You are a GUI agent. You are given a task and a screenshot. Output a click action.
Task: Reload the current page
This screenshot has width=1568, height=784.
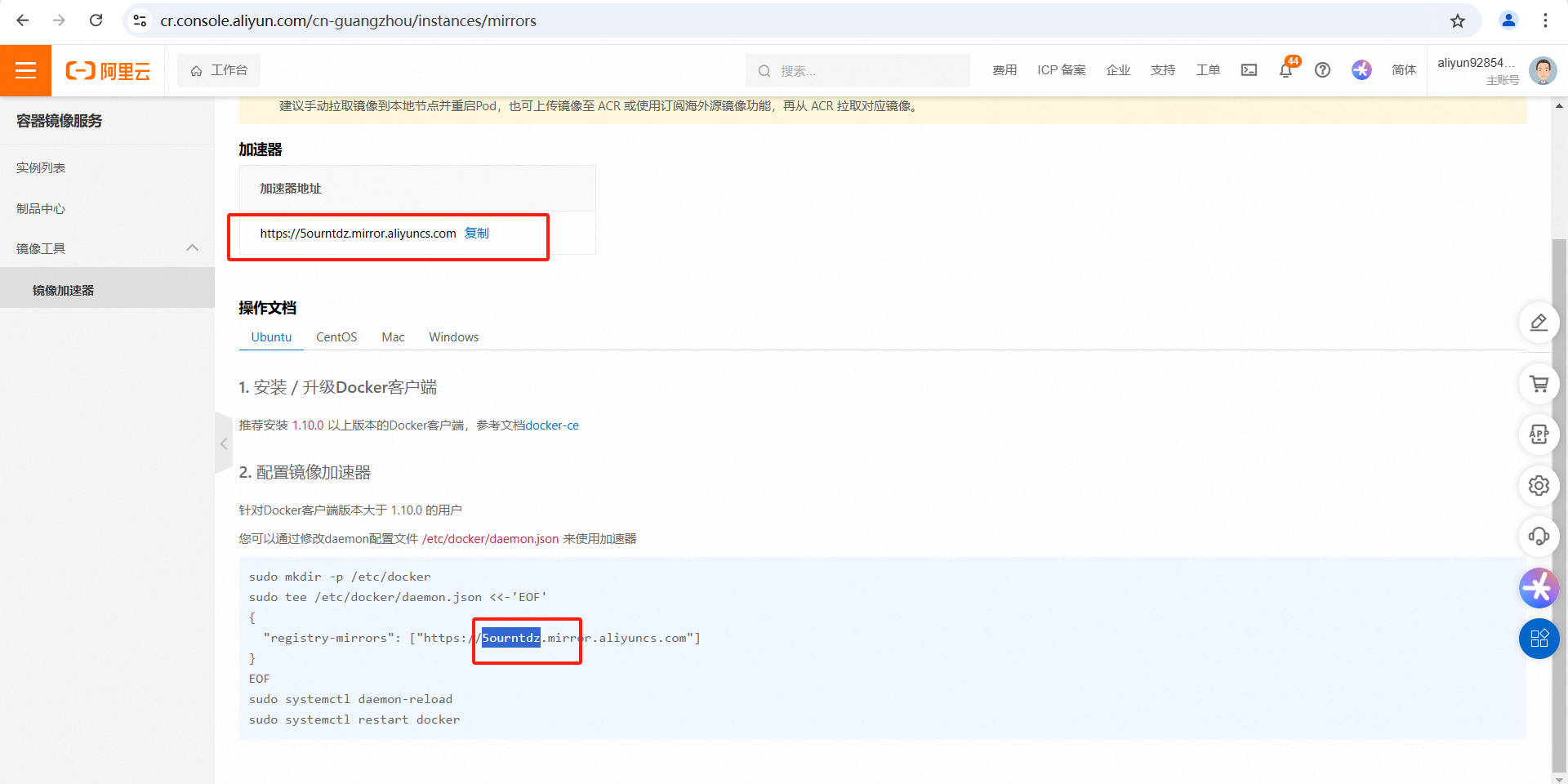(96, 20)
